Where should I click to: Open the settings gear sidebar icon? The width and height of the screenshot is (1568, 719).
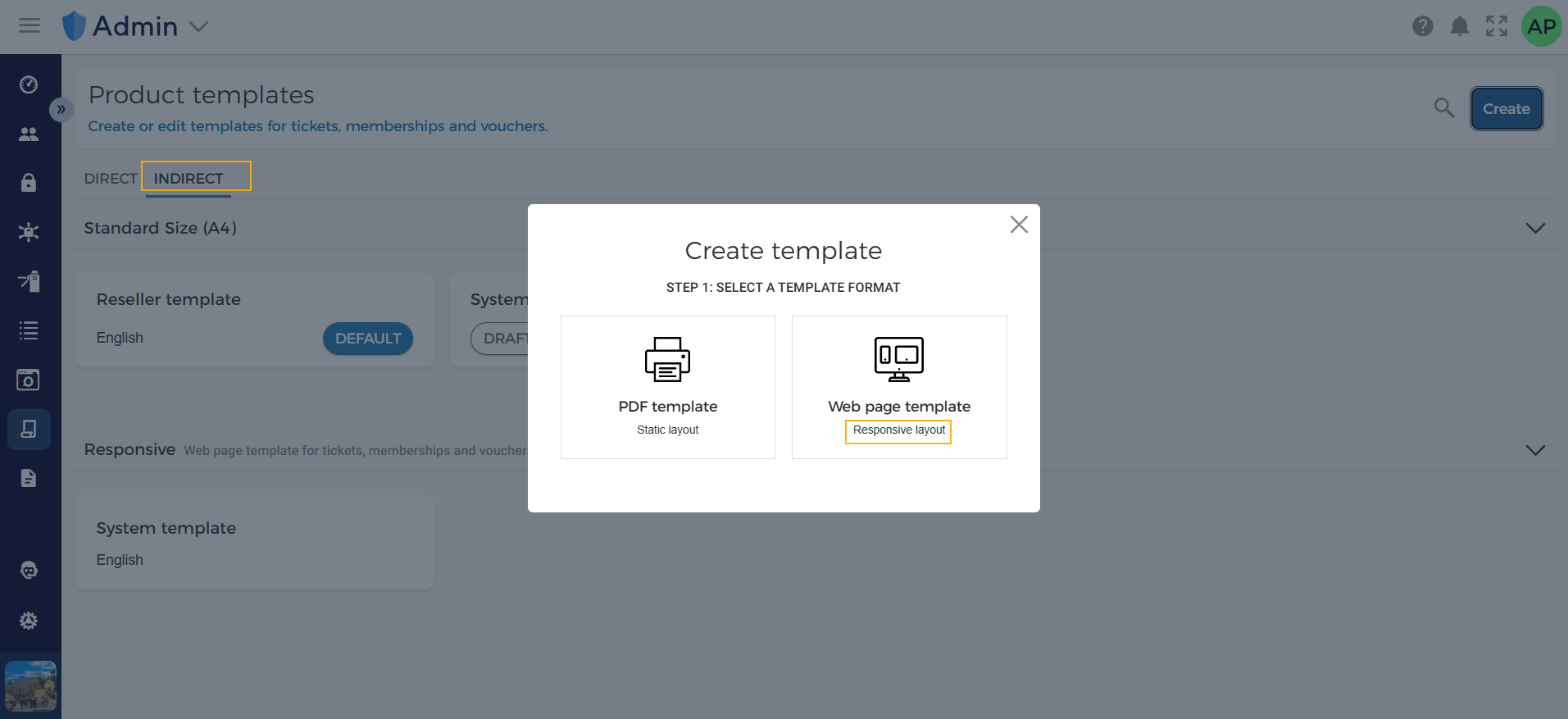[29, 621]
